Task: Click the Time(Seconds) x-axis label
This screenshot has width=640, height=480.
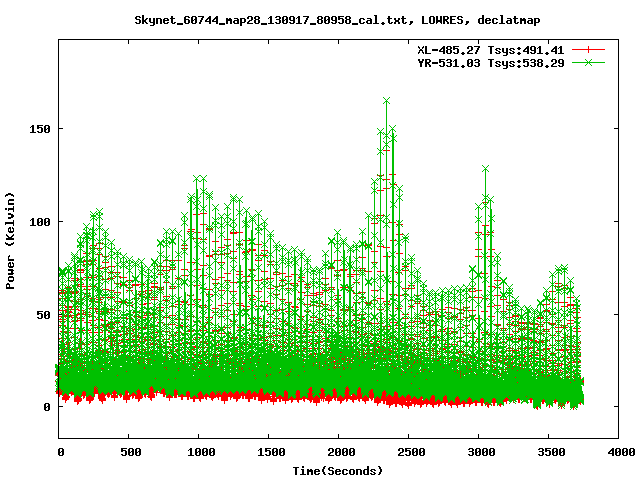Action: pyautogui.click(x=338, y=471)
